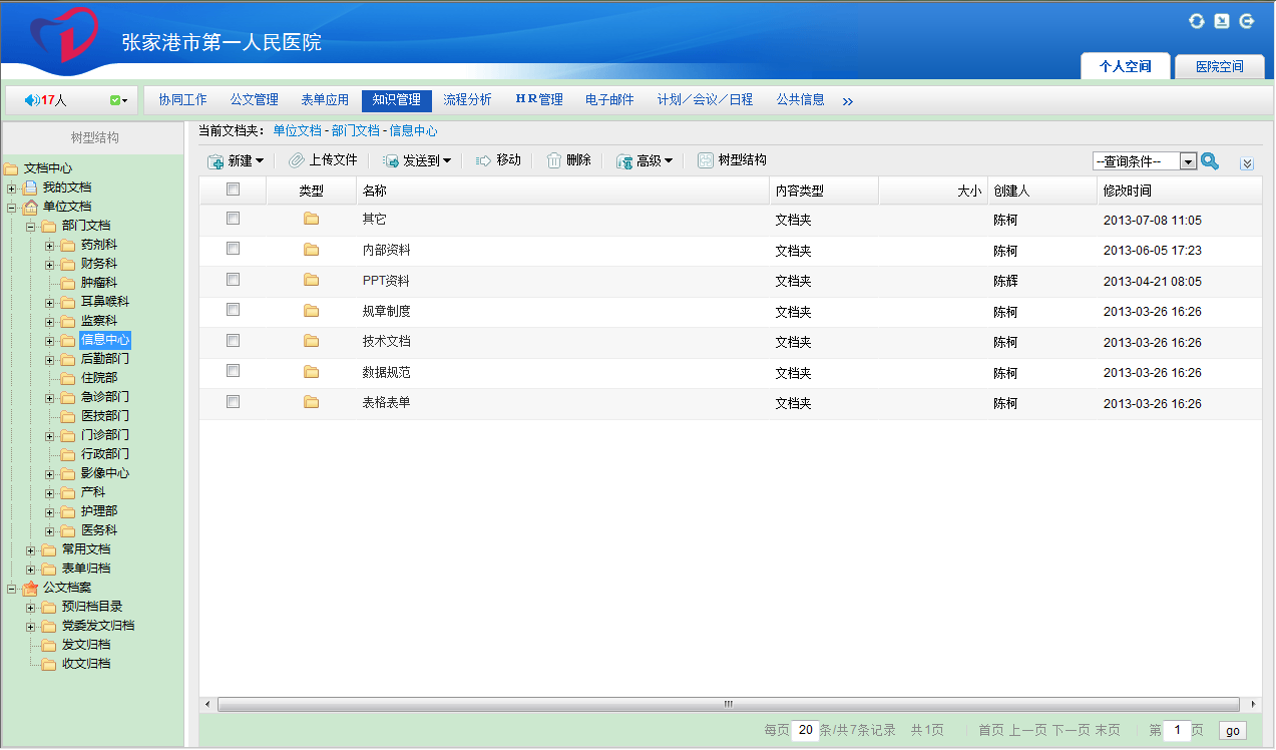The height and width of the screenshot is (750, 1276).
Task: Switch to the 医院空间 tab
Action: tap(1219, 66)
